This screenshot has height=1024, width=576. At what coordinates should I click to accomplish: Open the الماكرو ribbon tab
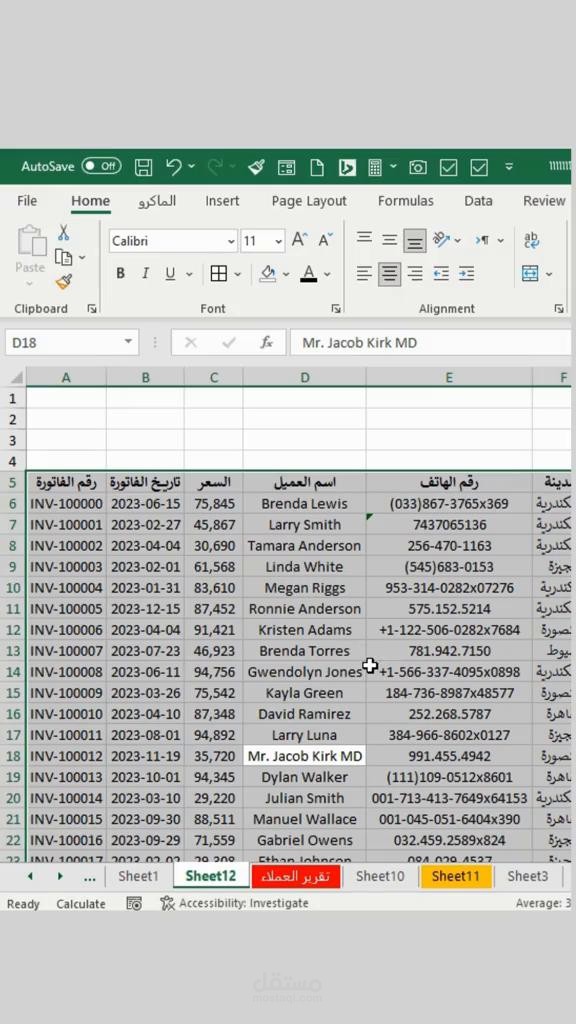tap(157, 201)
